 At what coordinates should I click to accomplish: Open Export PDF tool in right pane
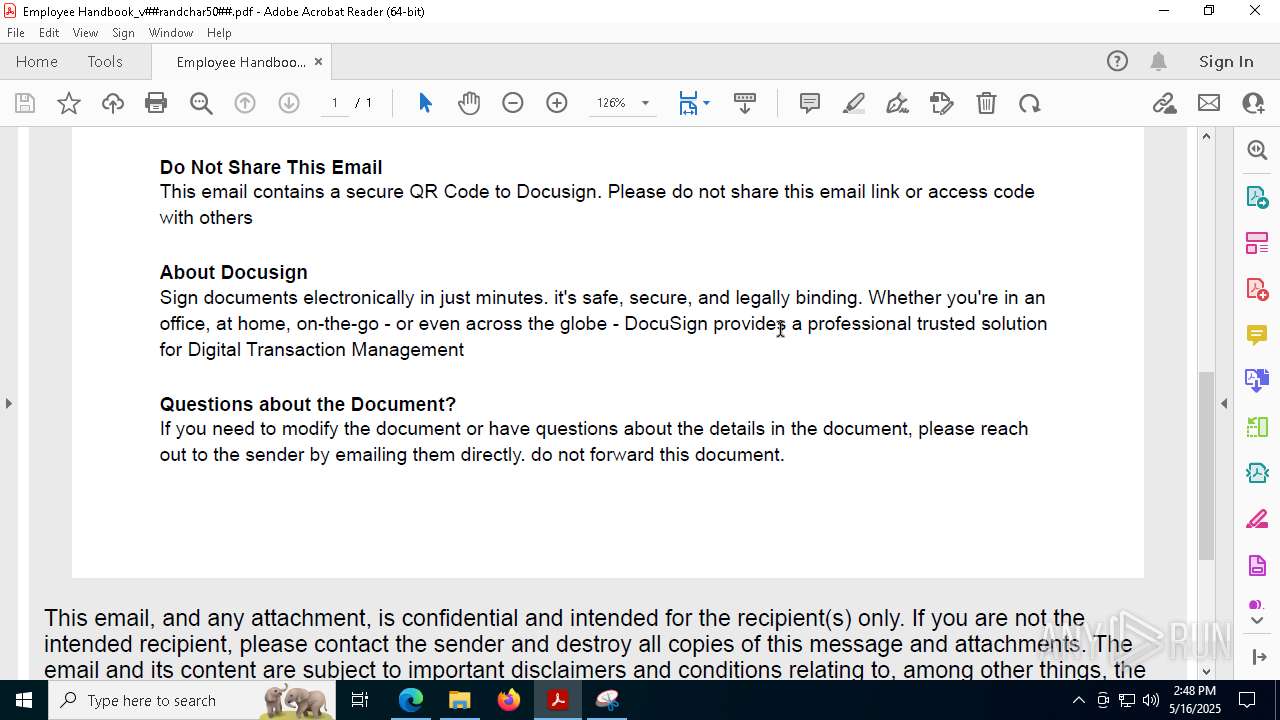pos(1257,197)
